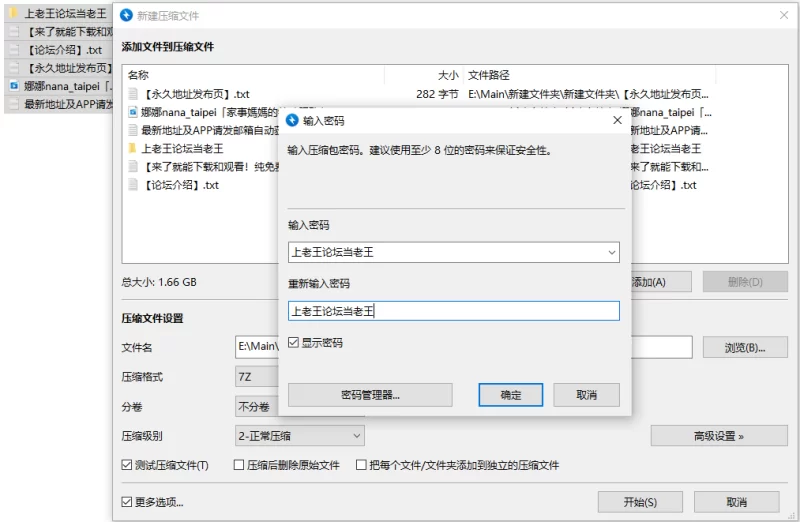Open the 压缩级别 dropdown showing 2-正常压缩

[299, 436]
